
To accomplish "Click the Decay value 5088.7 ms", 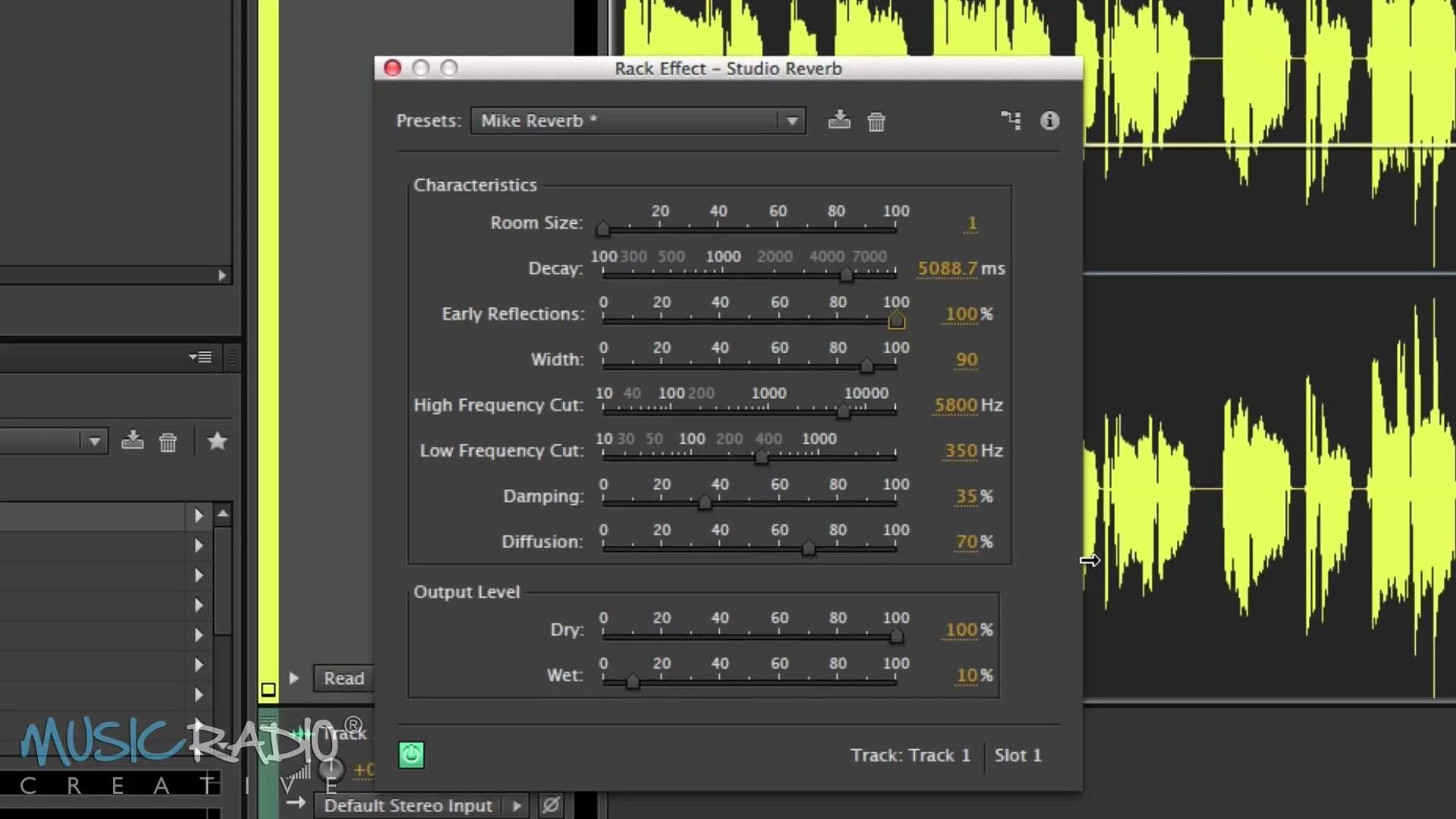I will click(x=947, y=268).
